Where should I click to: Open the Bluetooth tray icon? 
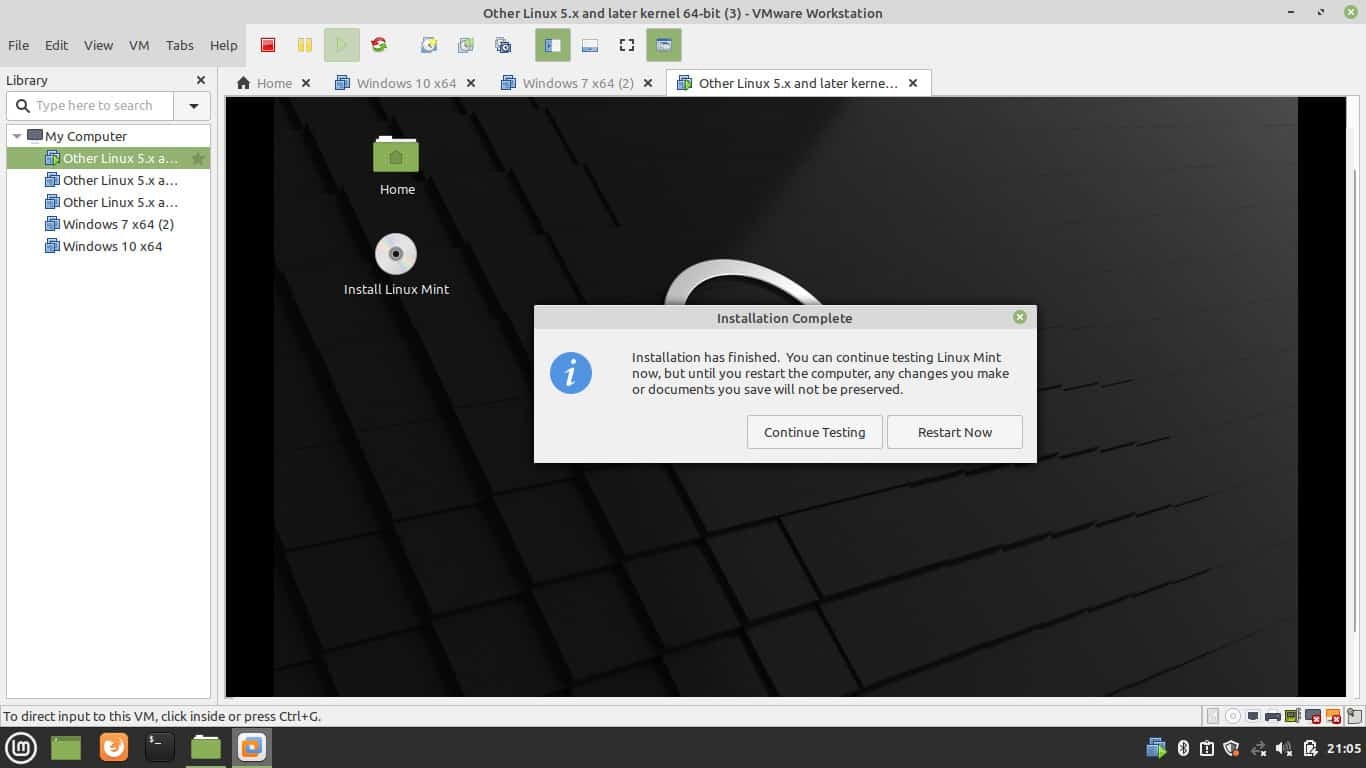coord(1183,748)
